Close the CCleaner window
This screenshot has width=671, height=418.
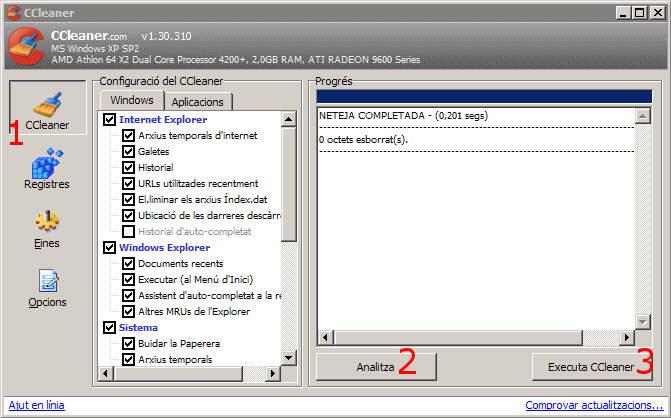657,13
